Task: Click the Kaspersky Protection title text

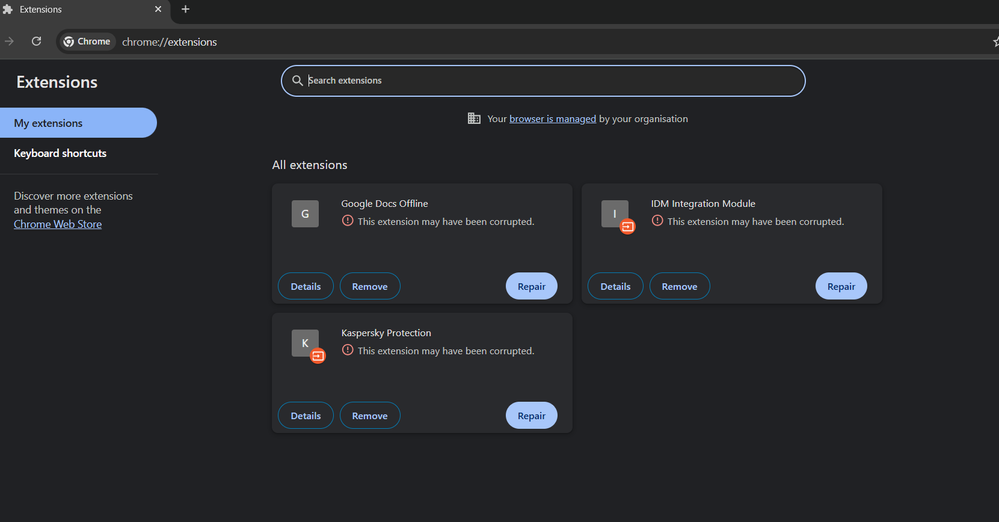Action: 386,333
